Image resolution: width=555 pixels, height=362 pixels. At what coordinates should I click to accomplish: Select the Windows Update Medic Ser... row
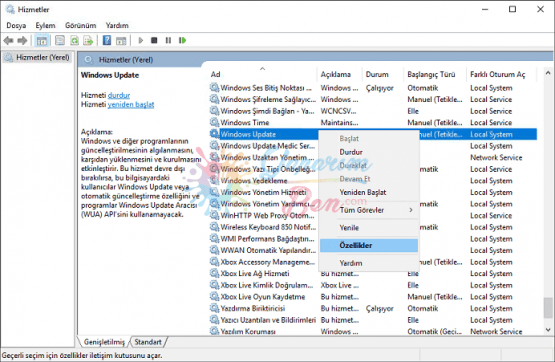[x=268, y=146]
